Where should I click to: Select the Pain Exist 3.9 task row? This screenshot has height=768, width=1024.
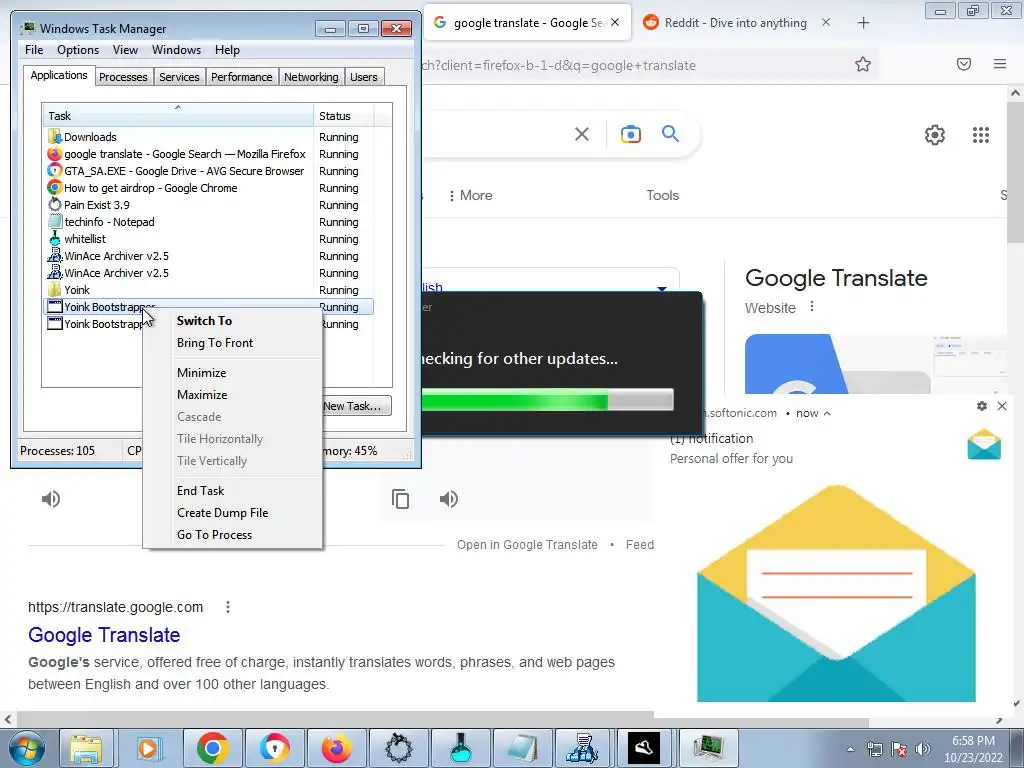pyautogui.click(x=208, y=205)
